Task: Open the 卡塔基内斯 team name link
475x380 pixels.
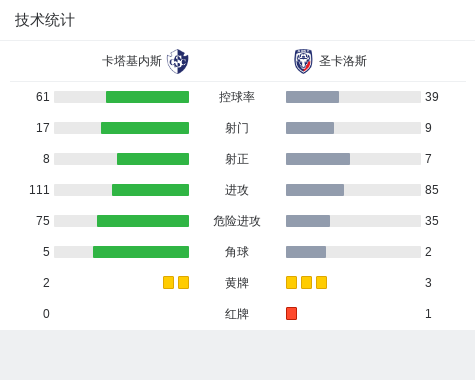Action: (132, 61)
